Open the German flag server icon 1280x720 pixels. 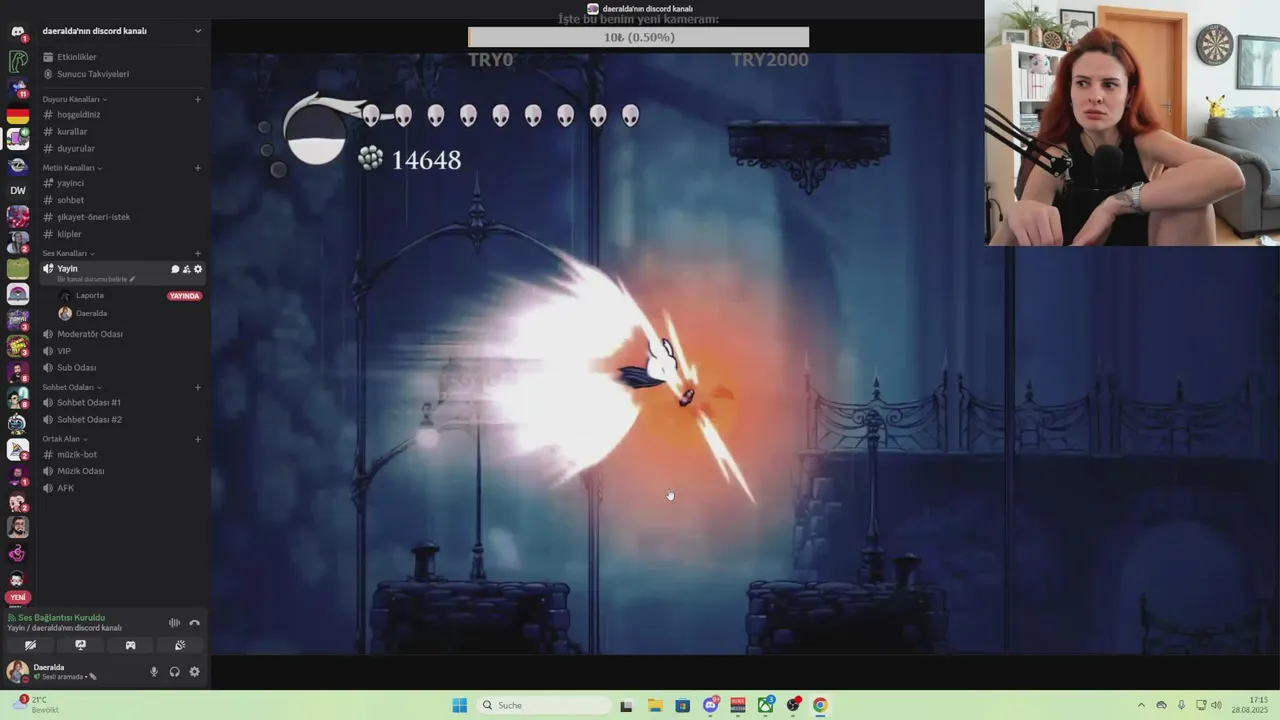click(x=17, y=115)
